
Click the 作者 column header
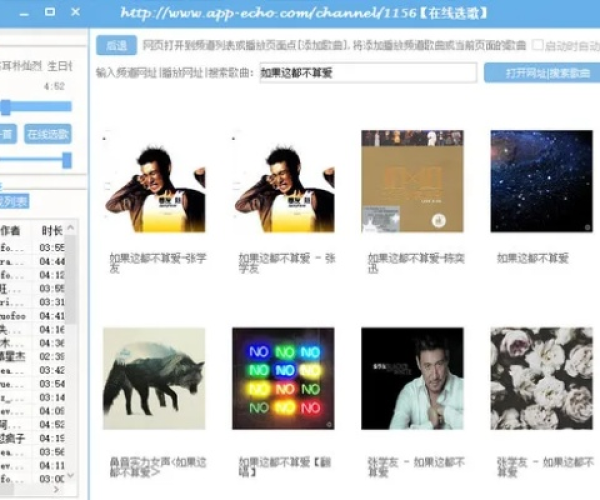coord(11,231)
